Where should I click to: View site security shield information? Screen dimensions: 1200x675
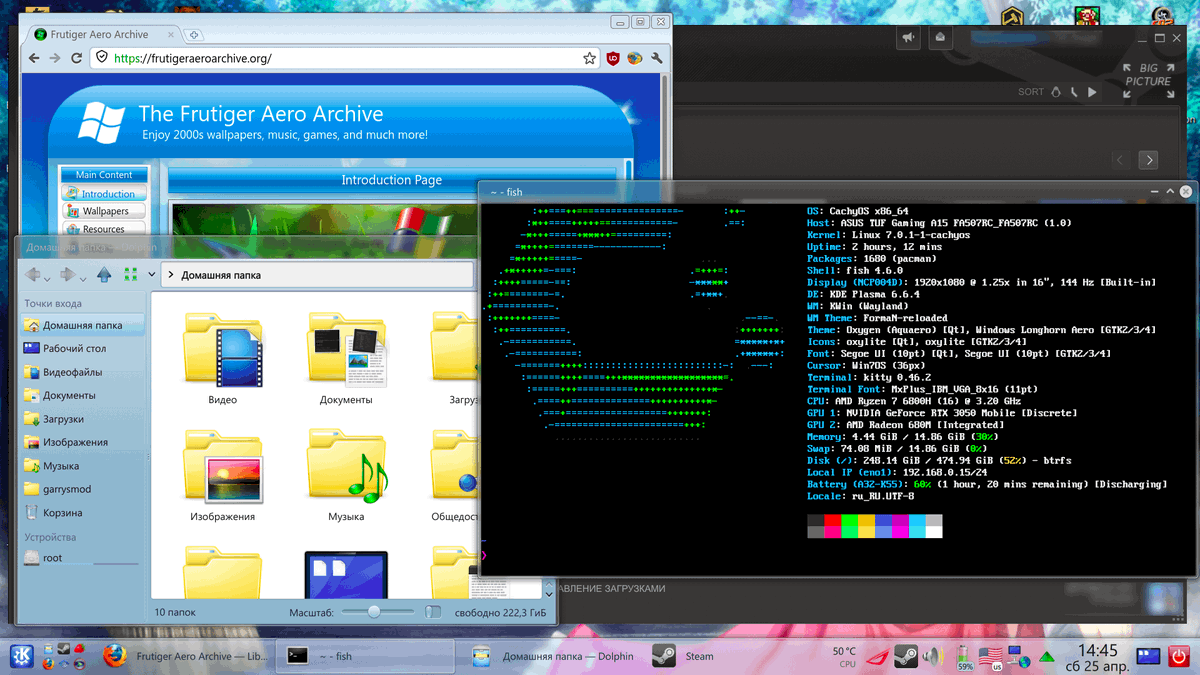(101, 58)
